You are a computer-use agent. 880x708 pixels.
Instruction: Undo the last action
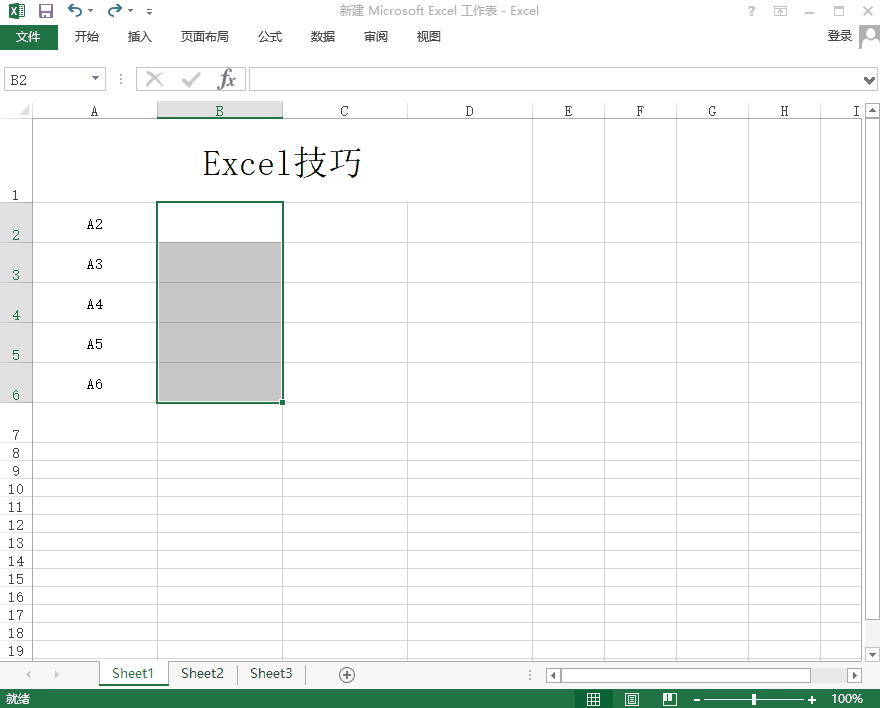point(75,10)
